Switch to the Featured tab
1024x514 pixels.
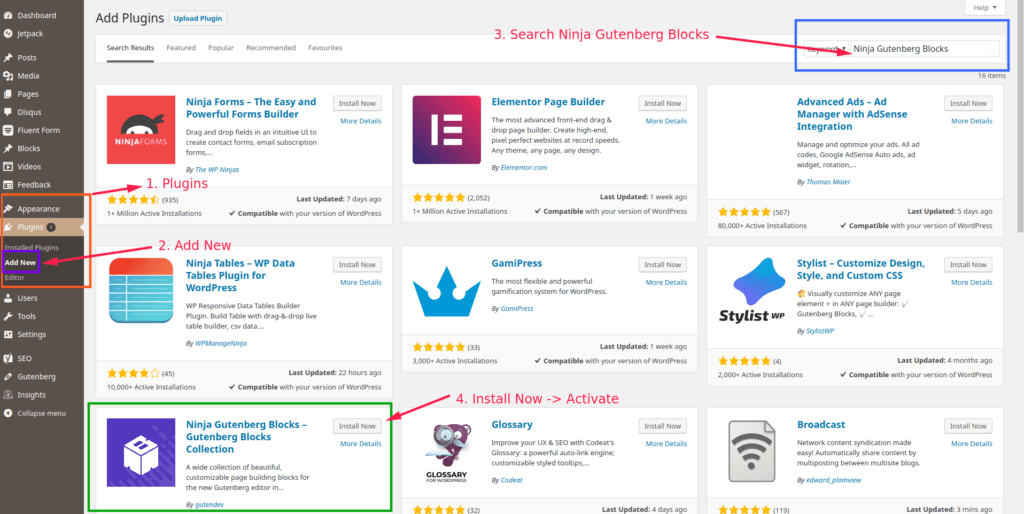181,48
